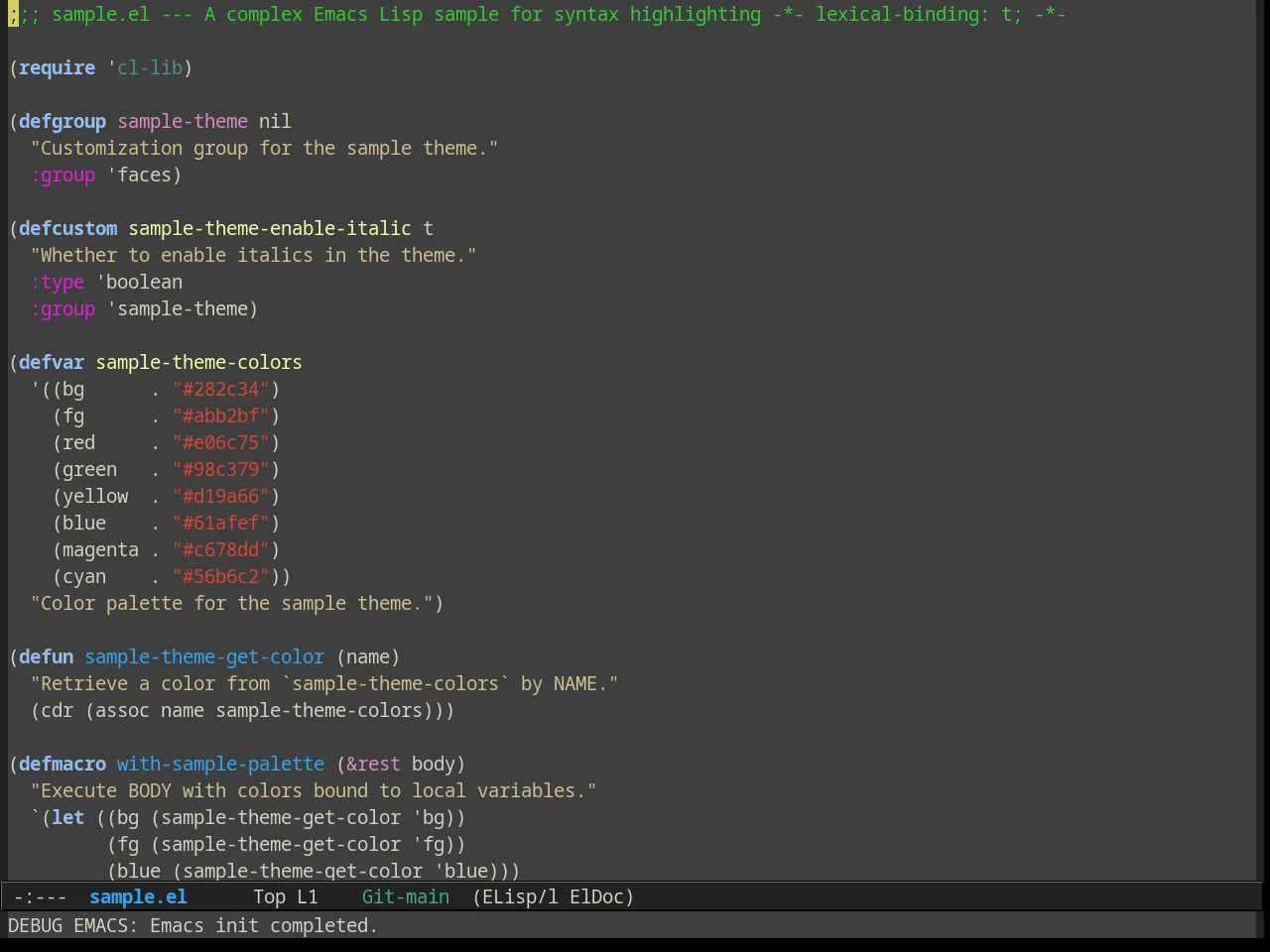Viewport: 1270px width, 952px height.
Task: Click the 'defcustom' keyword
Action: (x=68, y=228)
